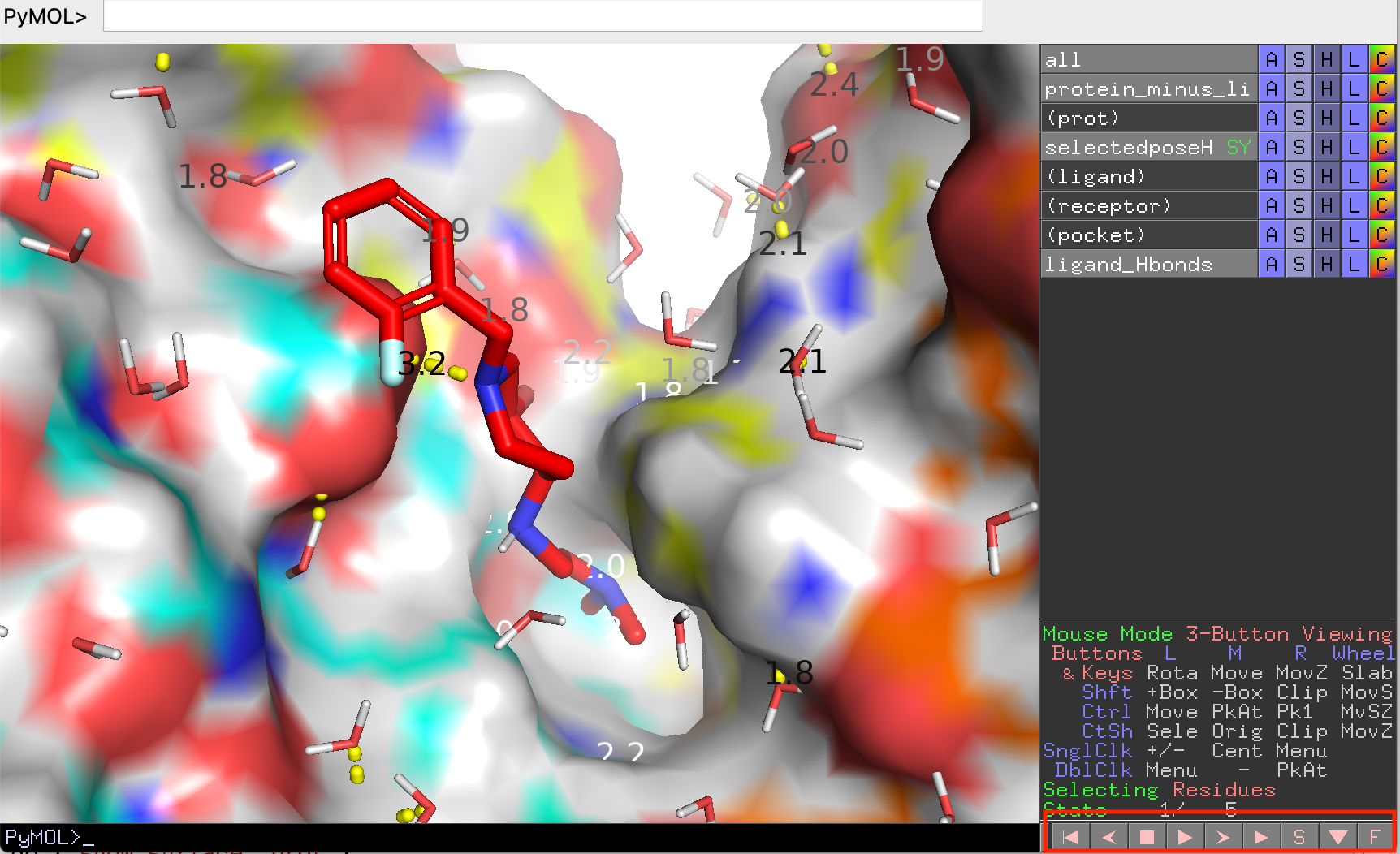Jump to last frame
Screen dimensions: 1400x854
point(1261,837)
